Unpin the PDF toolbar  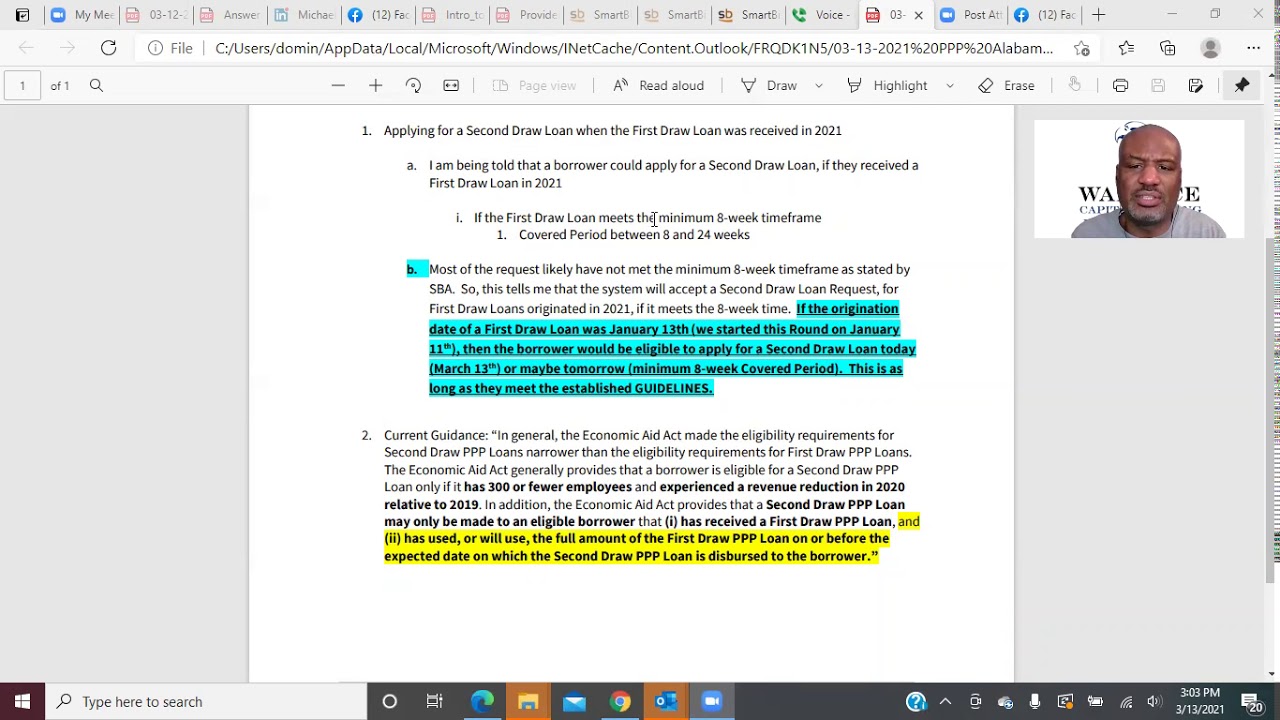point(1242,86)
